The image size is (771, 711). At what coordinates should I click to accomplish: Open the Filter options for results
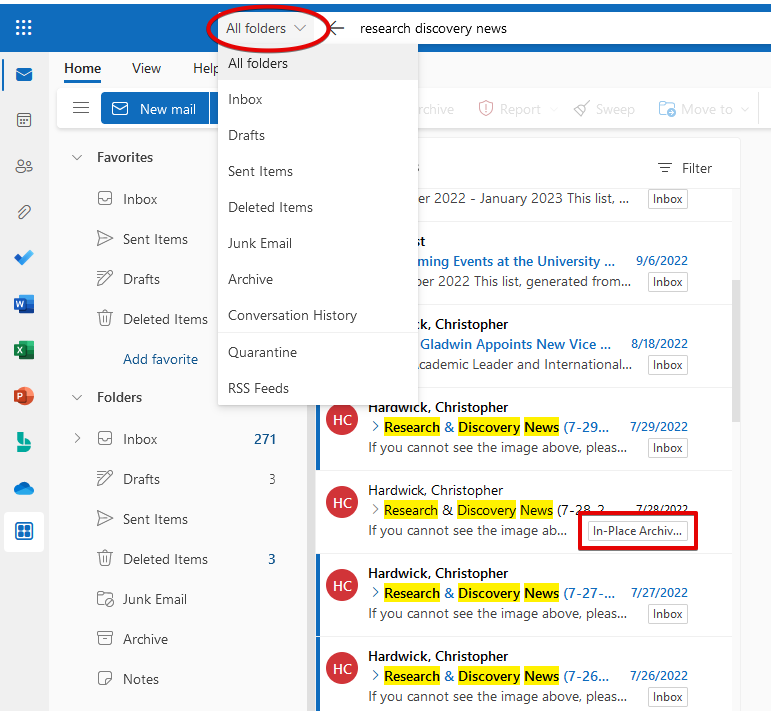(x=685, y=168)
